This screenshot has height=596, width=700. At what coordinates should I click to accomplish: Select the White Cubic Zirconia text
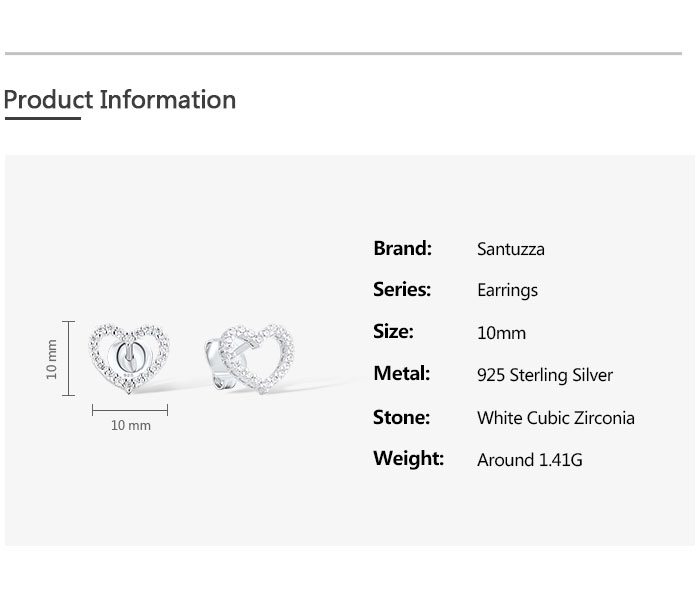[x=556, y=418]
